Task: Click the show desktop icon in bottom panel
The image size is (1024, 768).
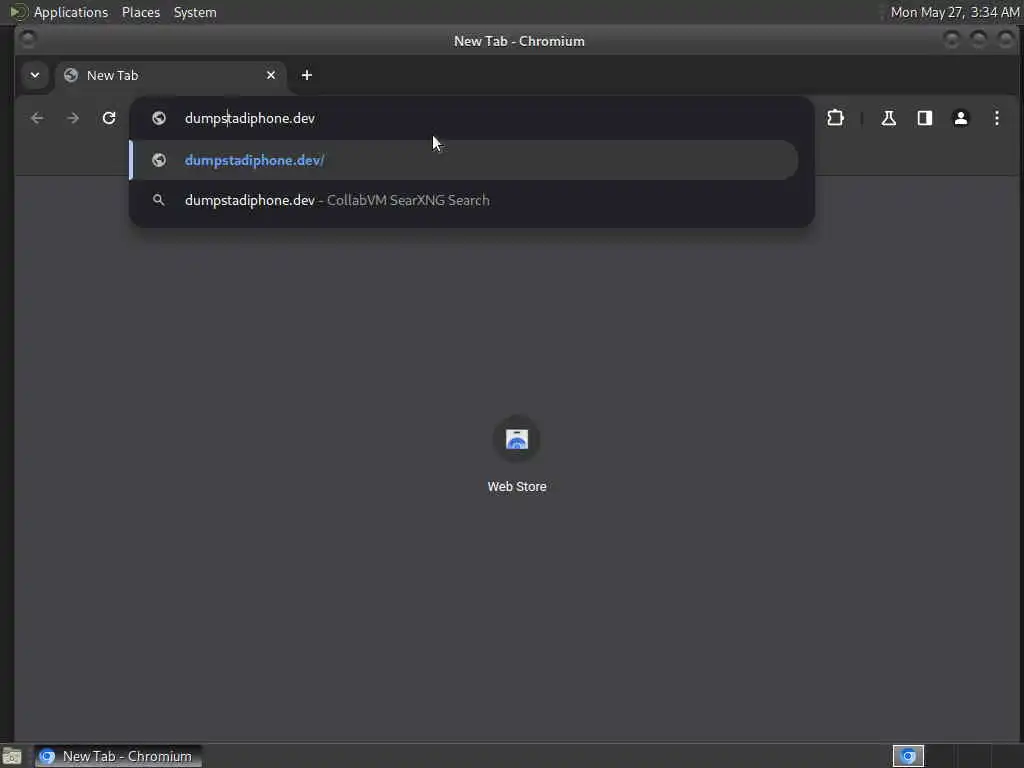Action: coord(12,756)
